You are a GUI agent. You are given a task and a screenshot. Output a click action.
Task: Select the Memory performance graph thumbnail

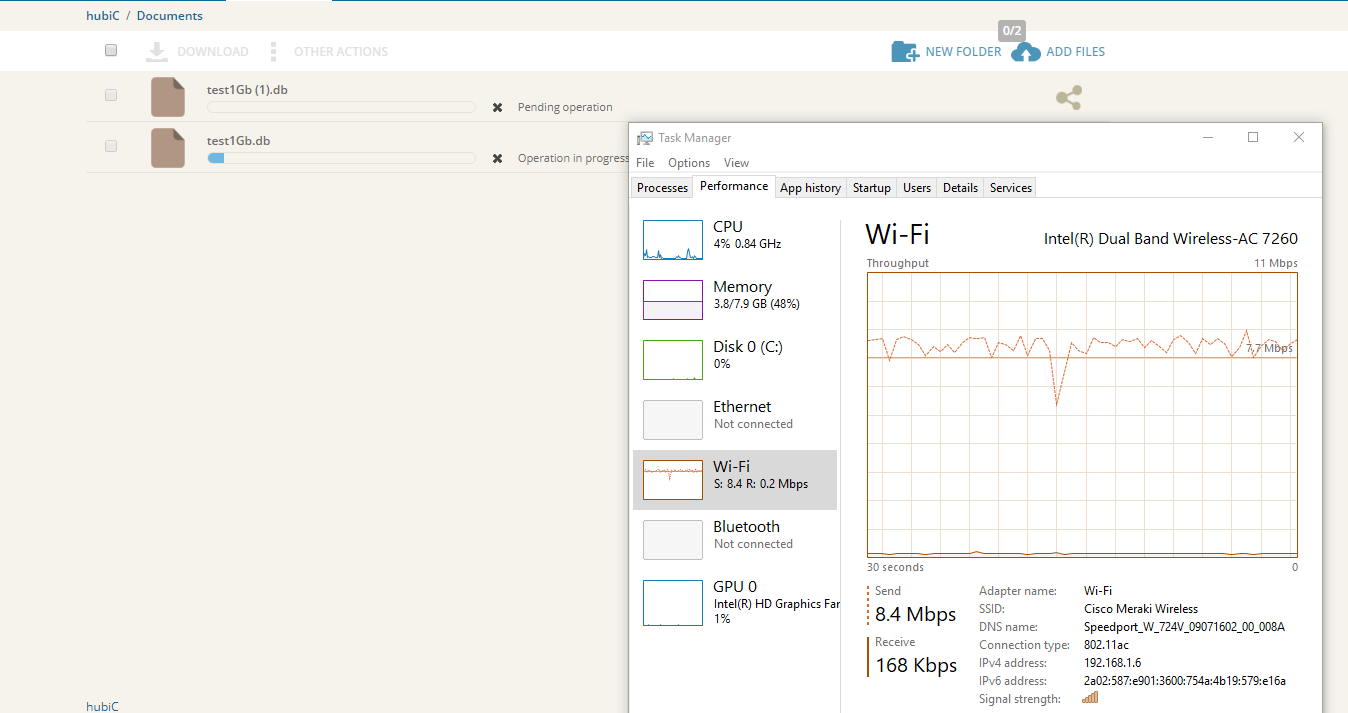point(673,300)
